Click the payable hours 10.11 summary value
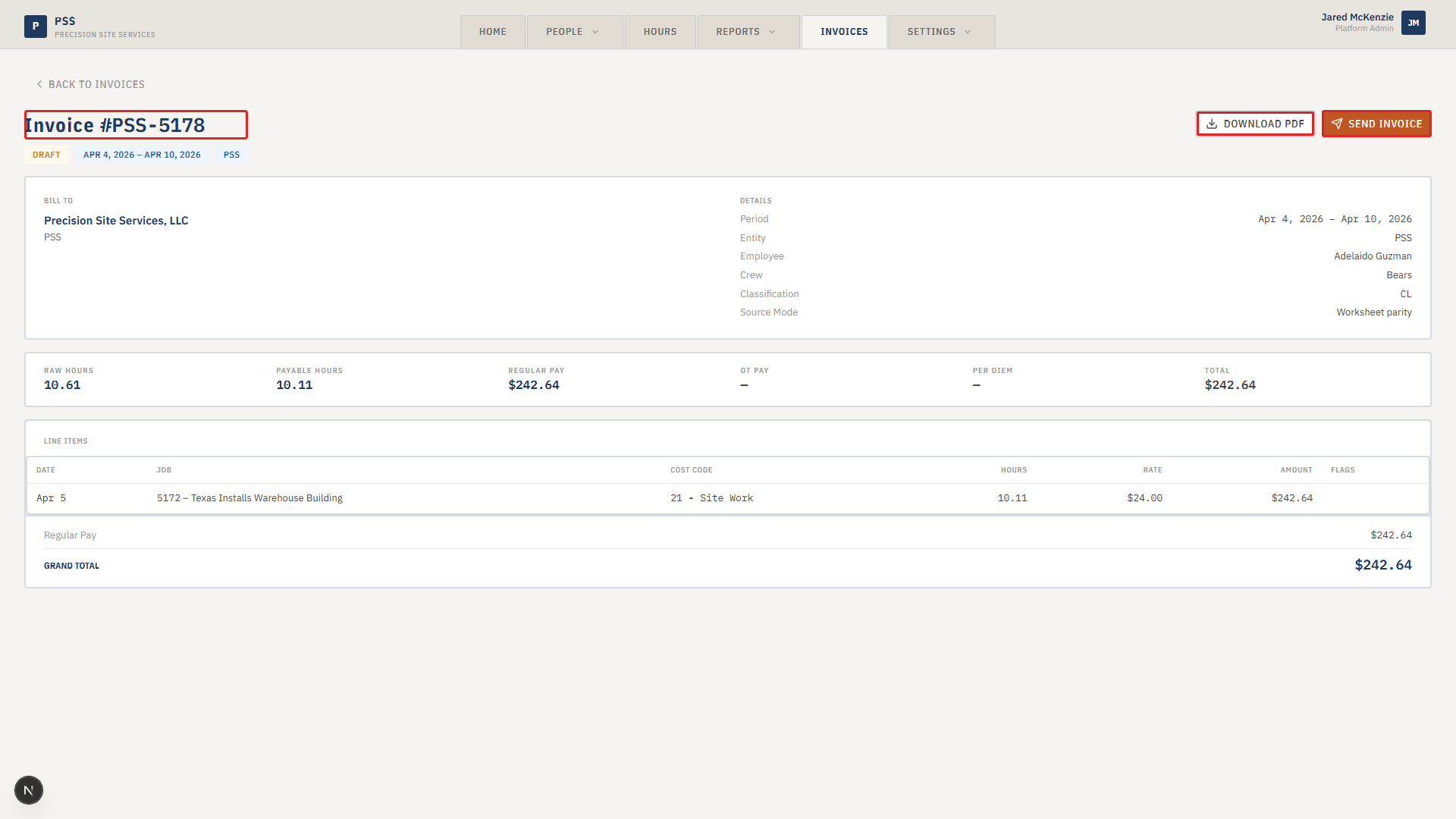The width and height of the screenshot is (1456, 819). click(294, 385)
